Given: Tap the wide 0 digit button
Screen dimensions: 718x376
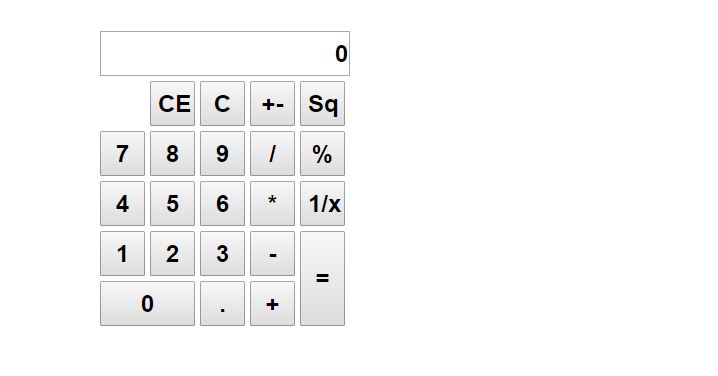Looking at the screenshot, I should coord(147,303).
